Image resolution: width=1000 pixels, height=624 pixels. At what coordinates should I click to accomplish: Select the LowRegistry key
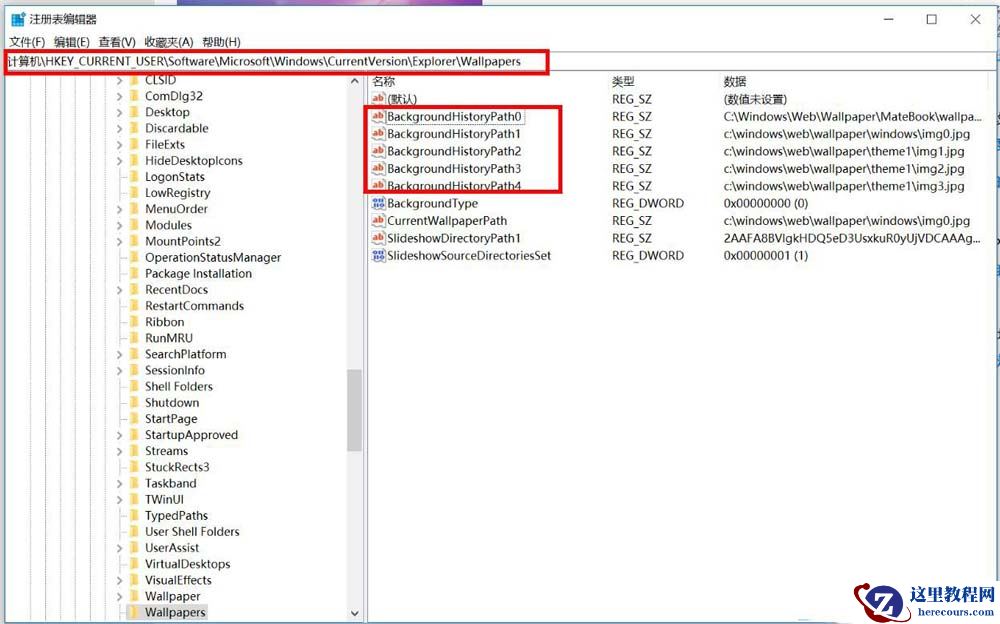(x=177, y=193)
